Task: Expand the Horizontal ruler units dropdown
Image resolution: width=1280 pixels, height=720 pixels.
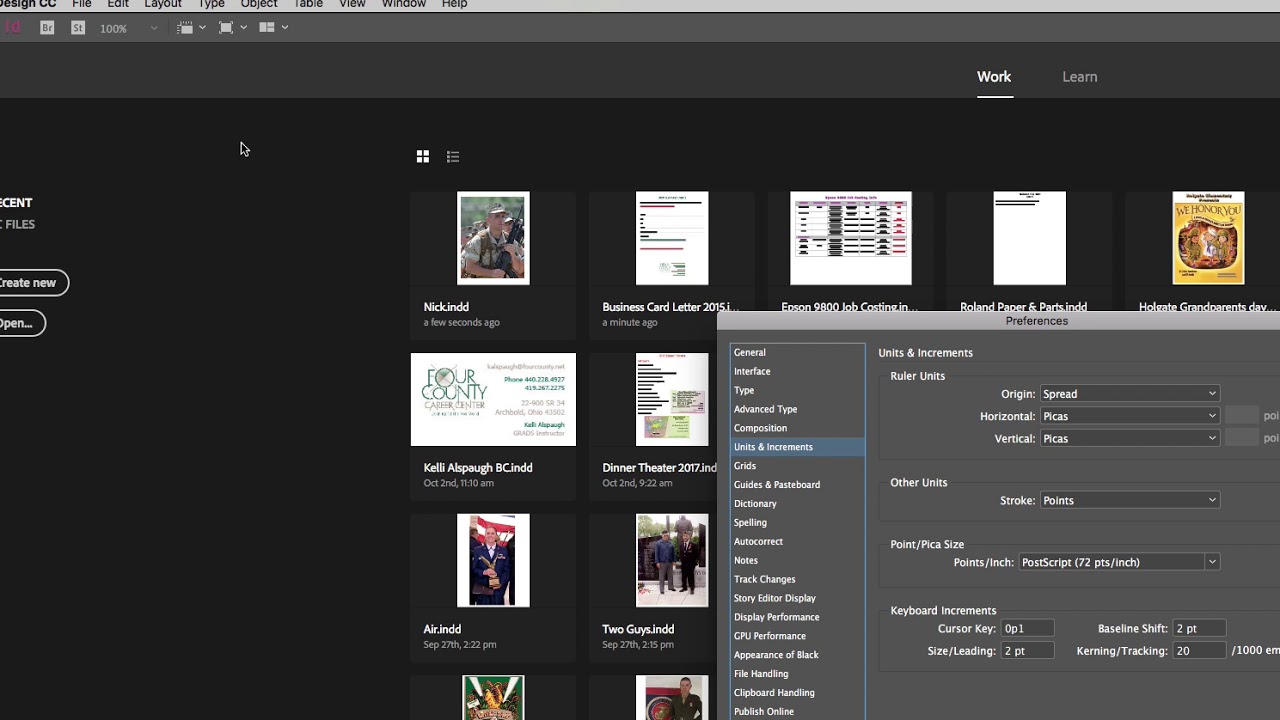Action: 1130,416
